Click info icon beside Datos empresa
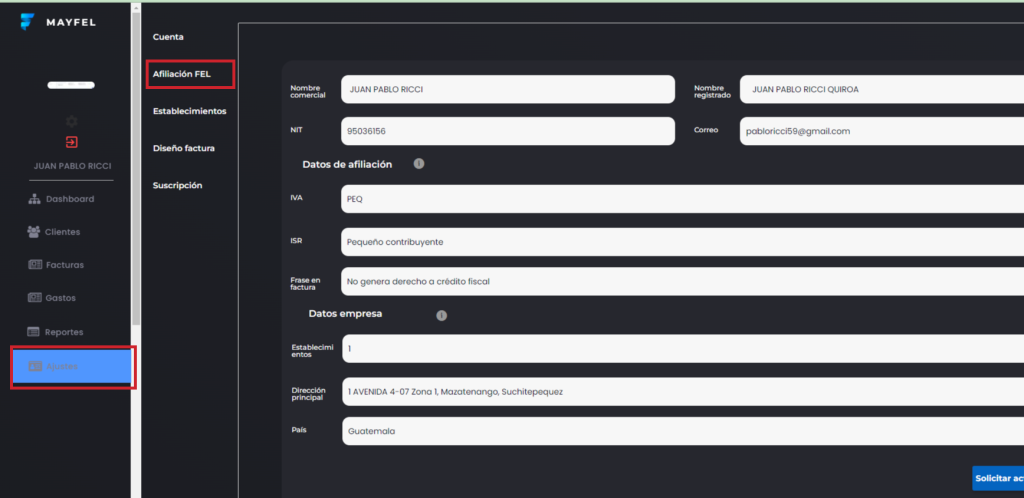The width and height of the screenshot is (1024, 498). [441, 315]
